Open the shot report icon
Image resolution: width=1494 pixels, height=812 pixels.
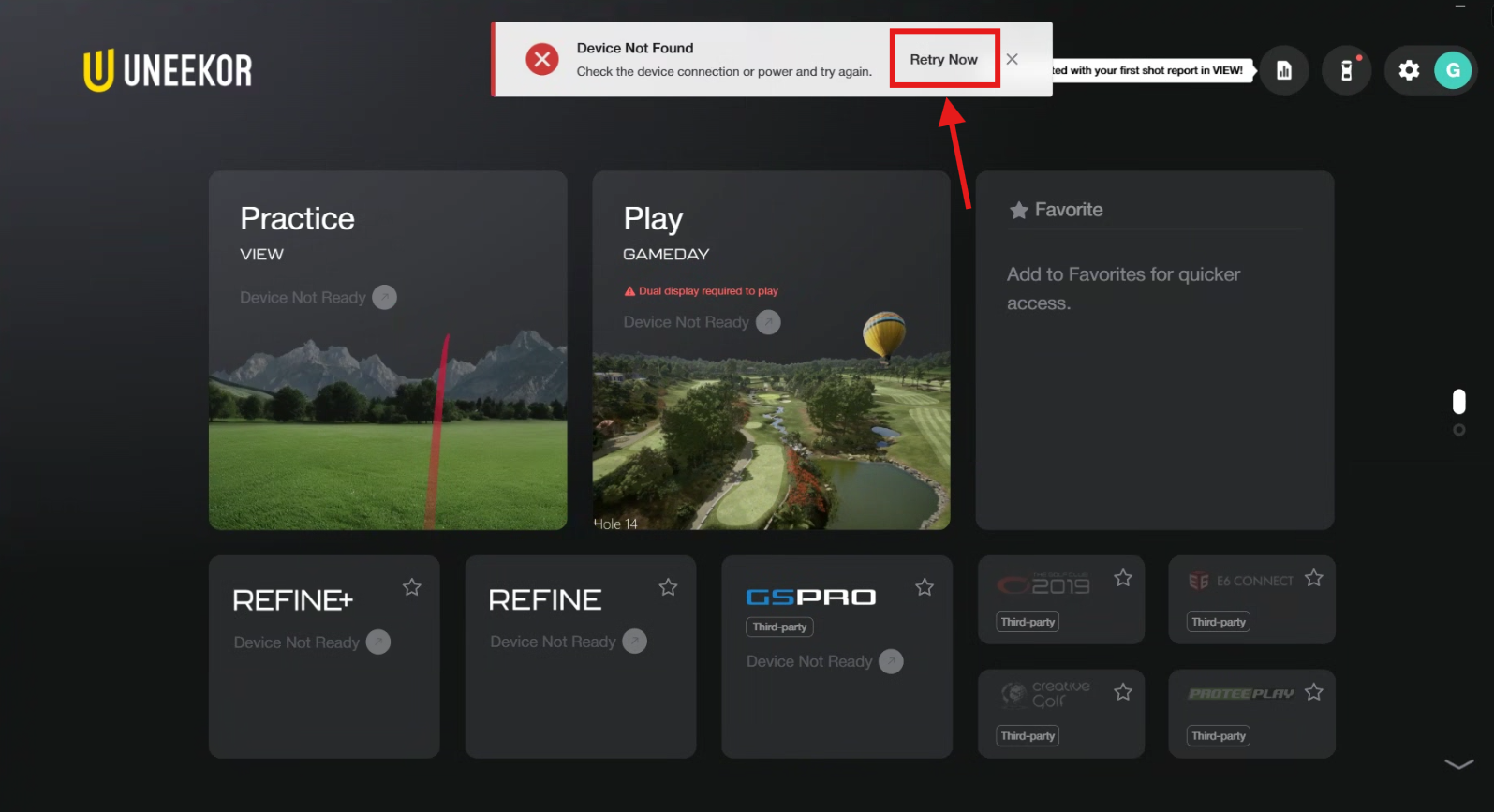pos(1284,70)
